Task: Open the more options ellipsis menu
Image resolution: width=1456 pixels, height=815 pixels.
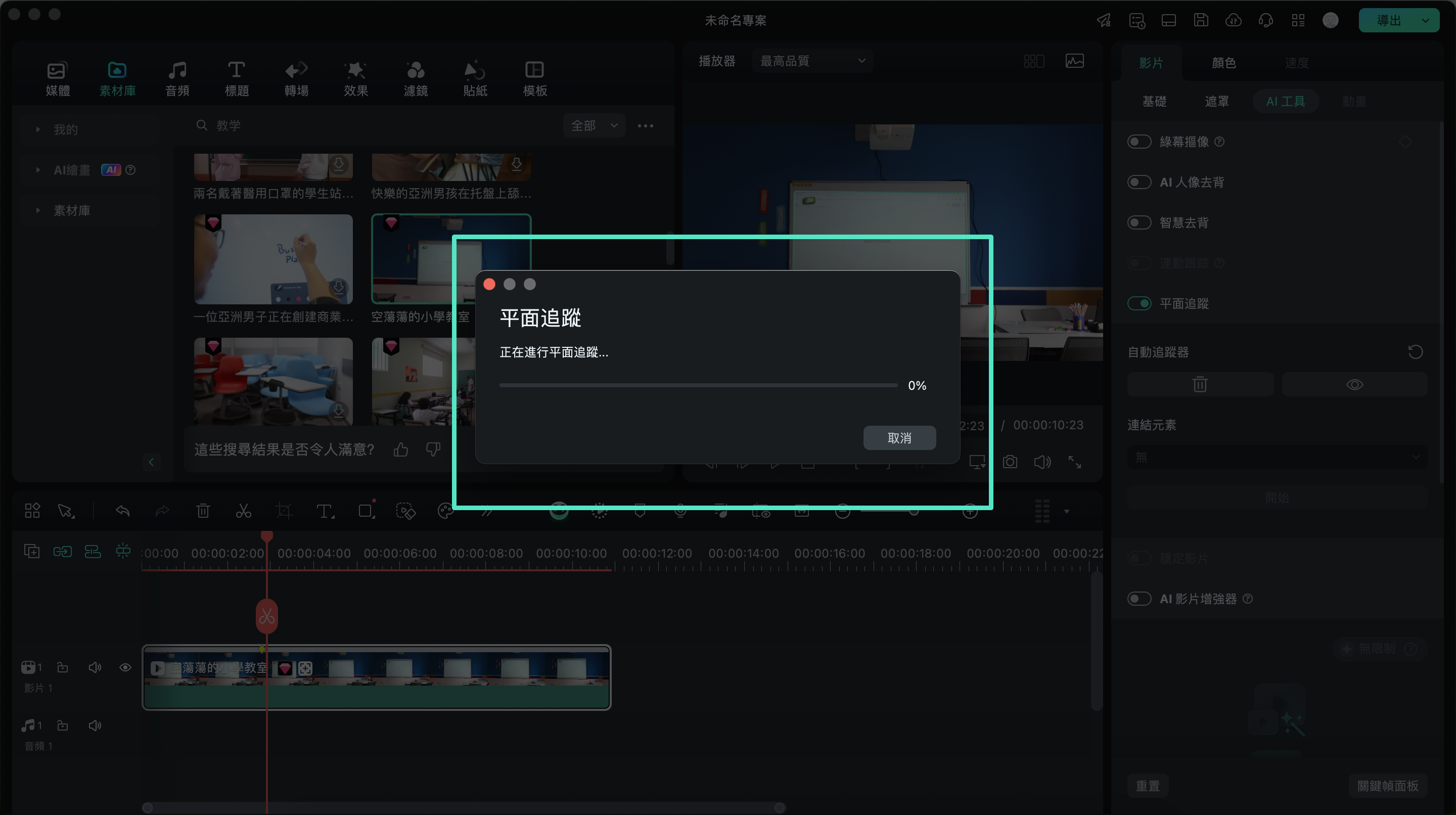Action: [x=646, y=125]
